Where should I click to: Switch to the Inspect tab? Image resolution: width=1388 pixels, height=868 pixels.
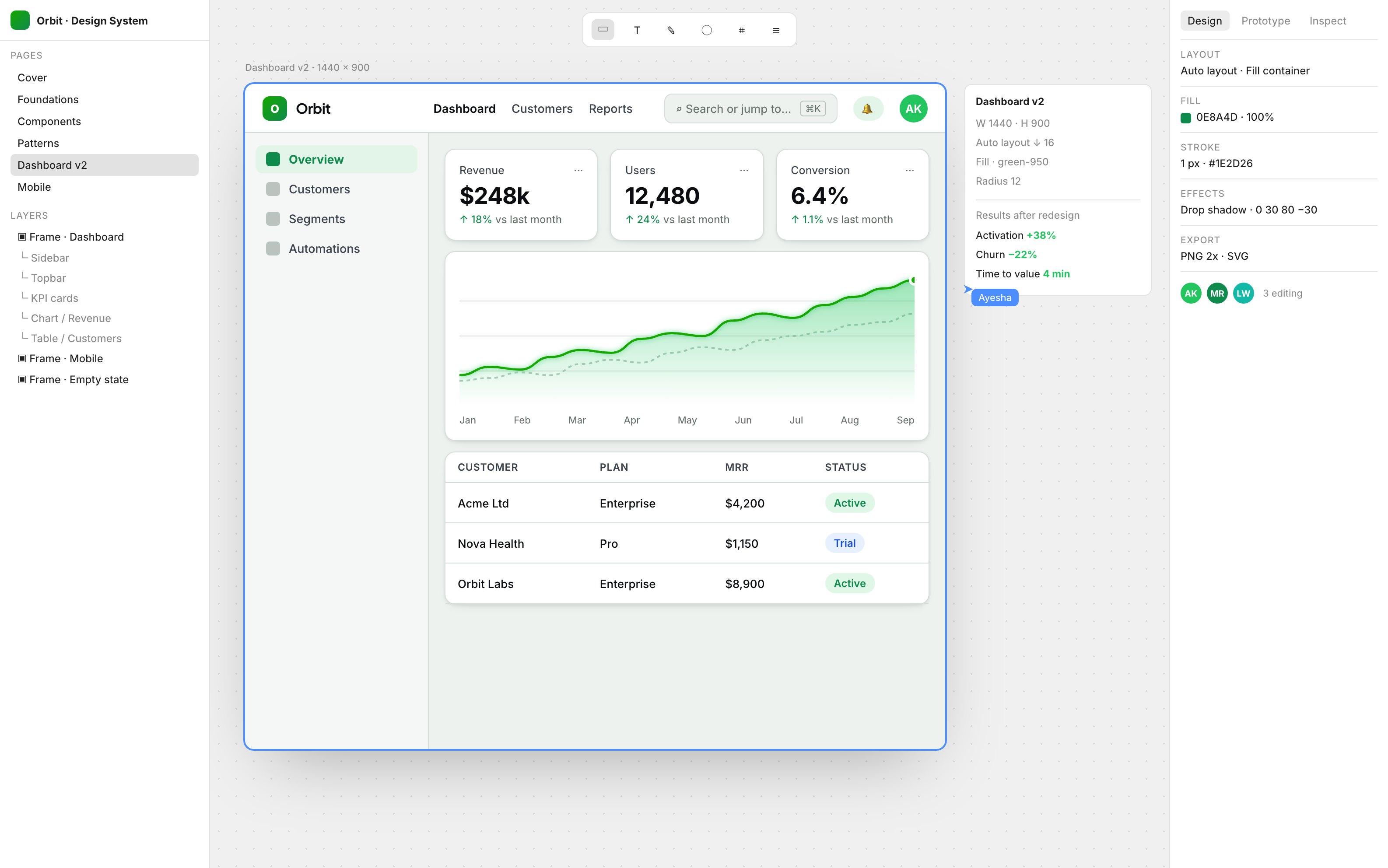point(1327,21)
